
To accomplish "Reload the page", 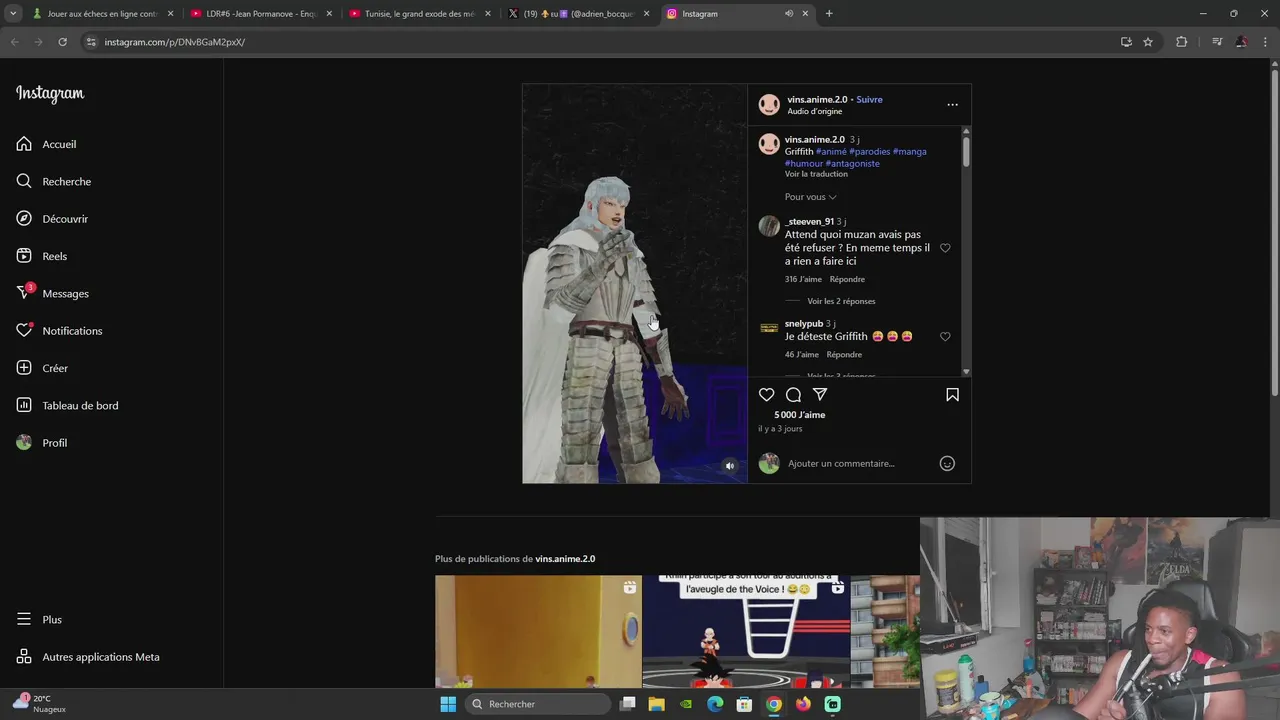I will (62, 42).
